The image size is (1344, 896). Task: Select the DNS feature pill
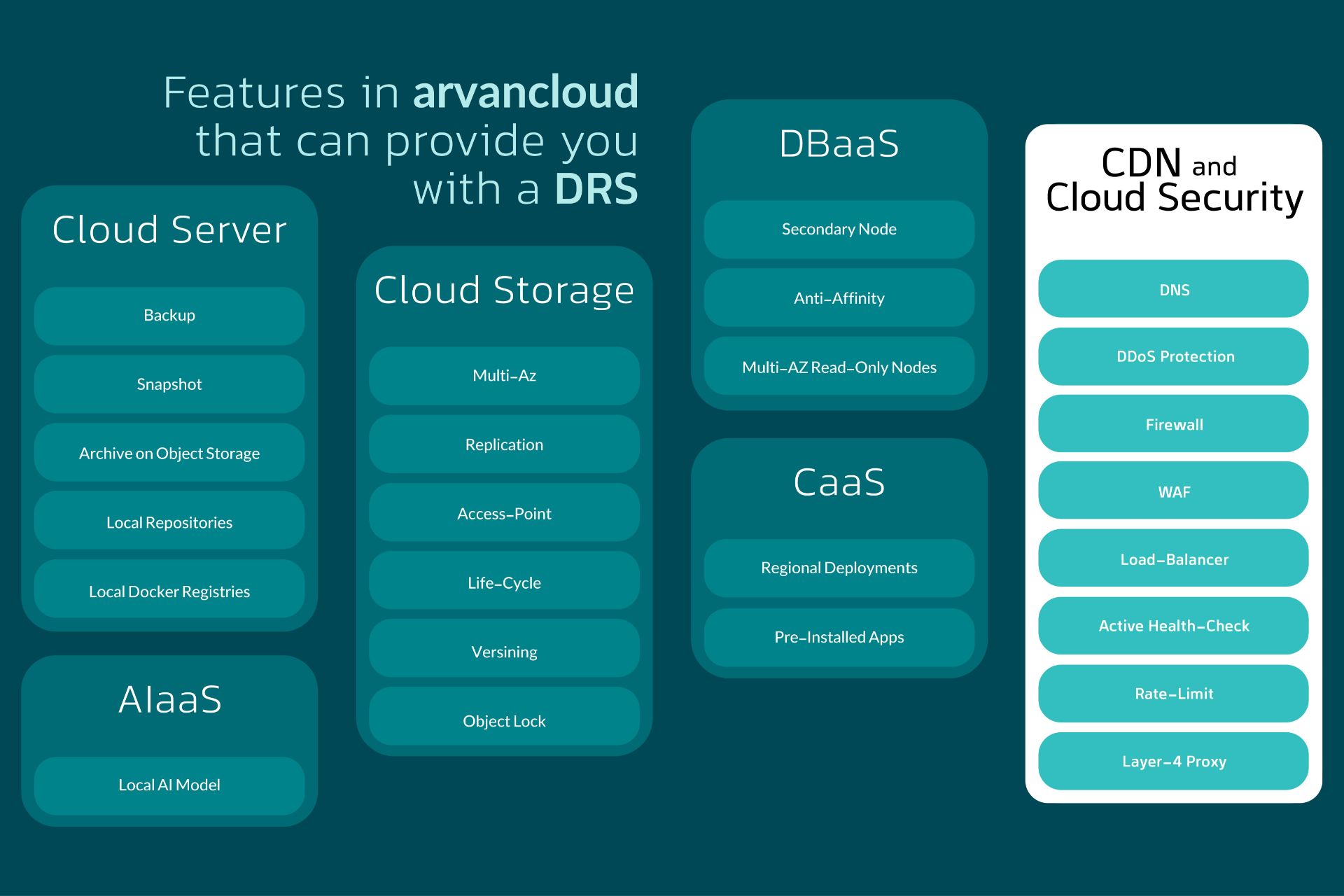[x=1173, y=289]
